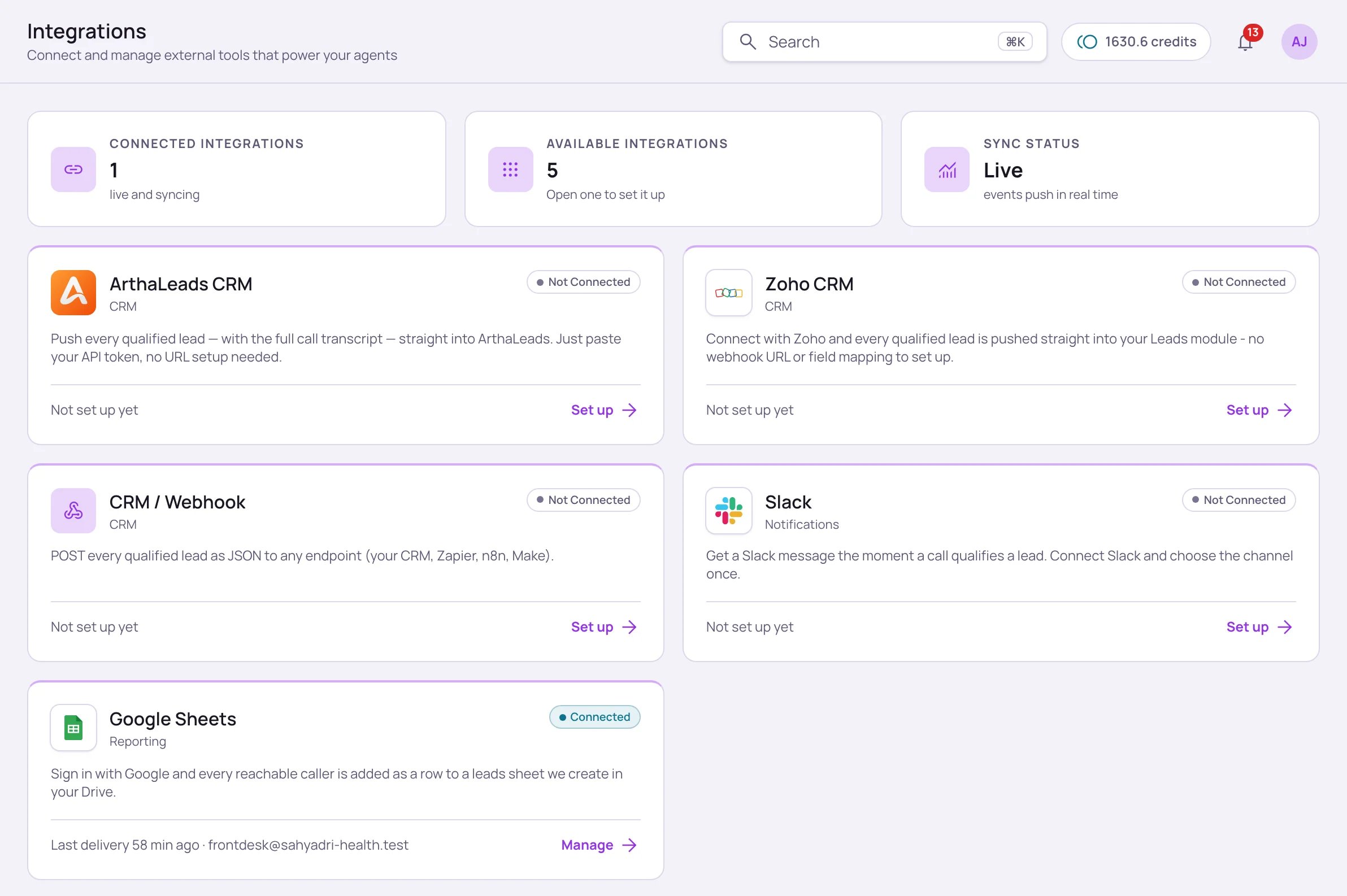Click the search magnifier icon

tap(748, 42)
